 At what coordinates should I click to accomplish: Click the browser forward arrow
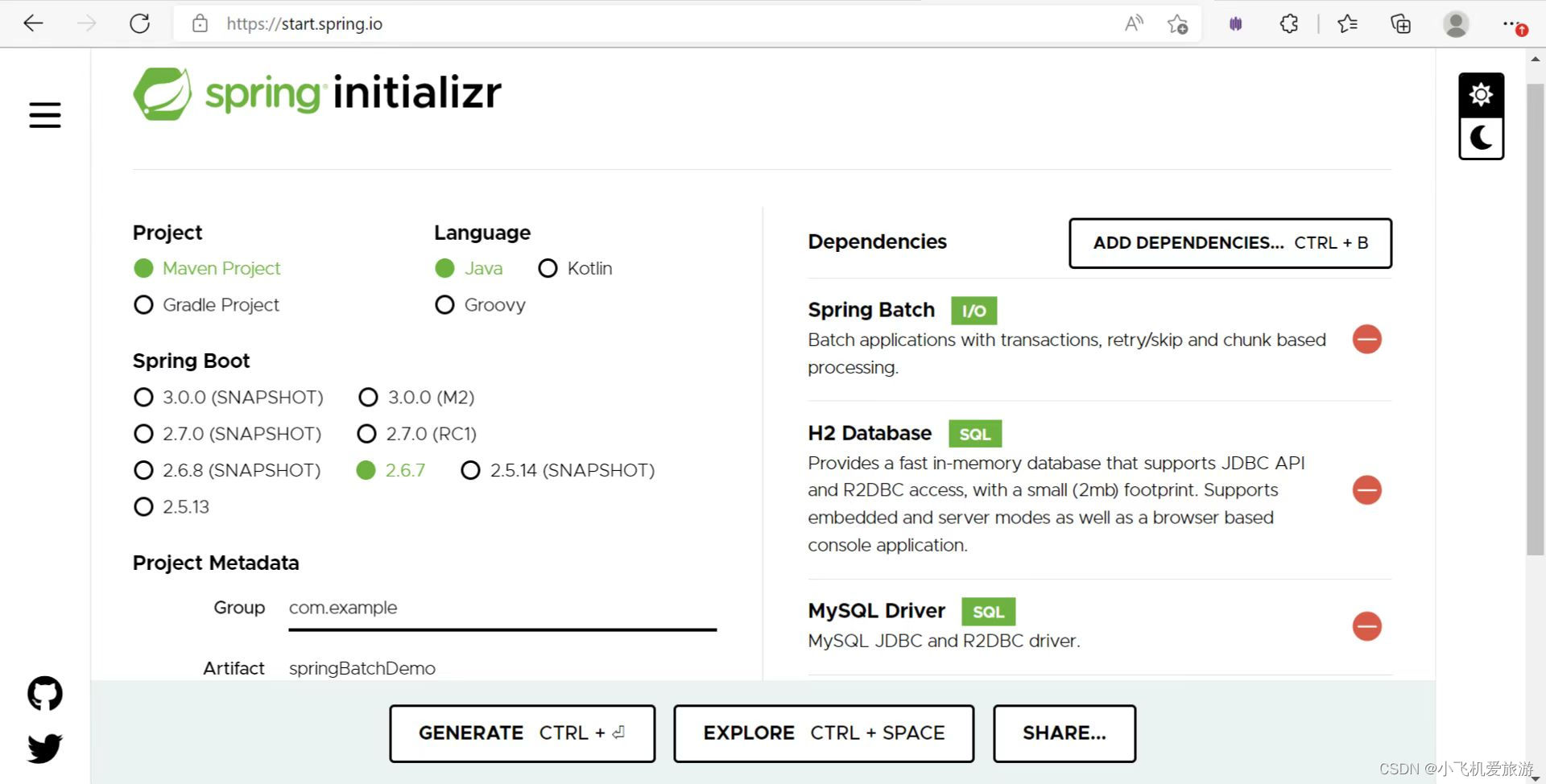click(x=86, y=23)
